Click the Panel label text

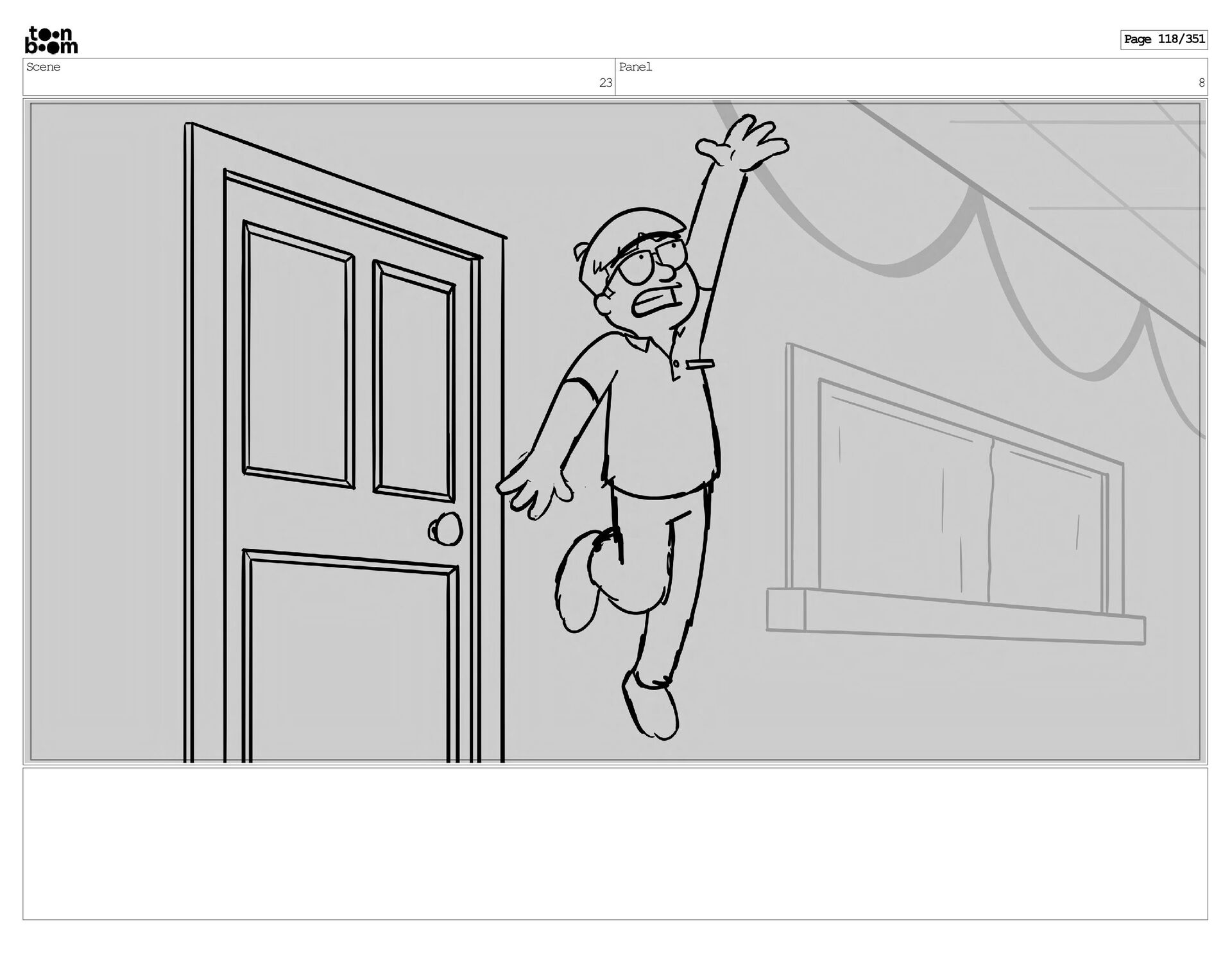(635, 67)
